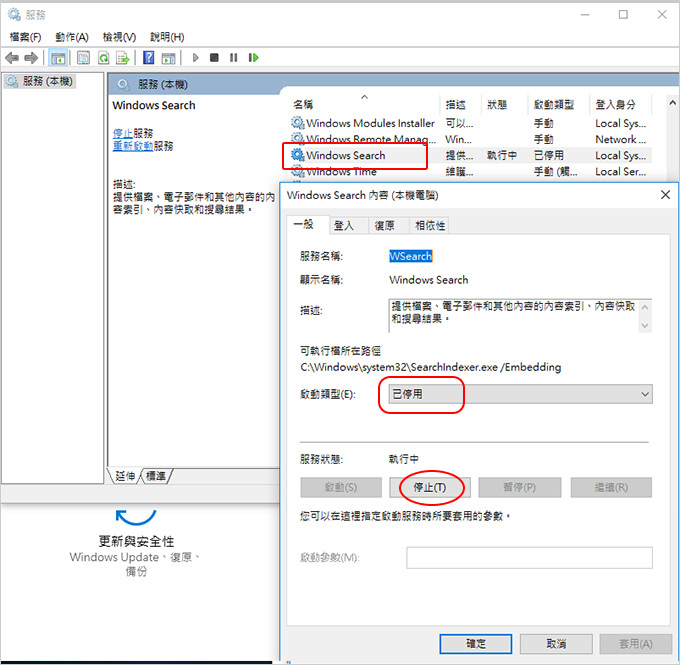Viewport: 680px width, 665px height.
Task: Go forward with the toolbar Forward arrow
Action: click(31, 58)
